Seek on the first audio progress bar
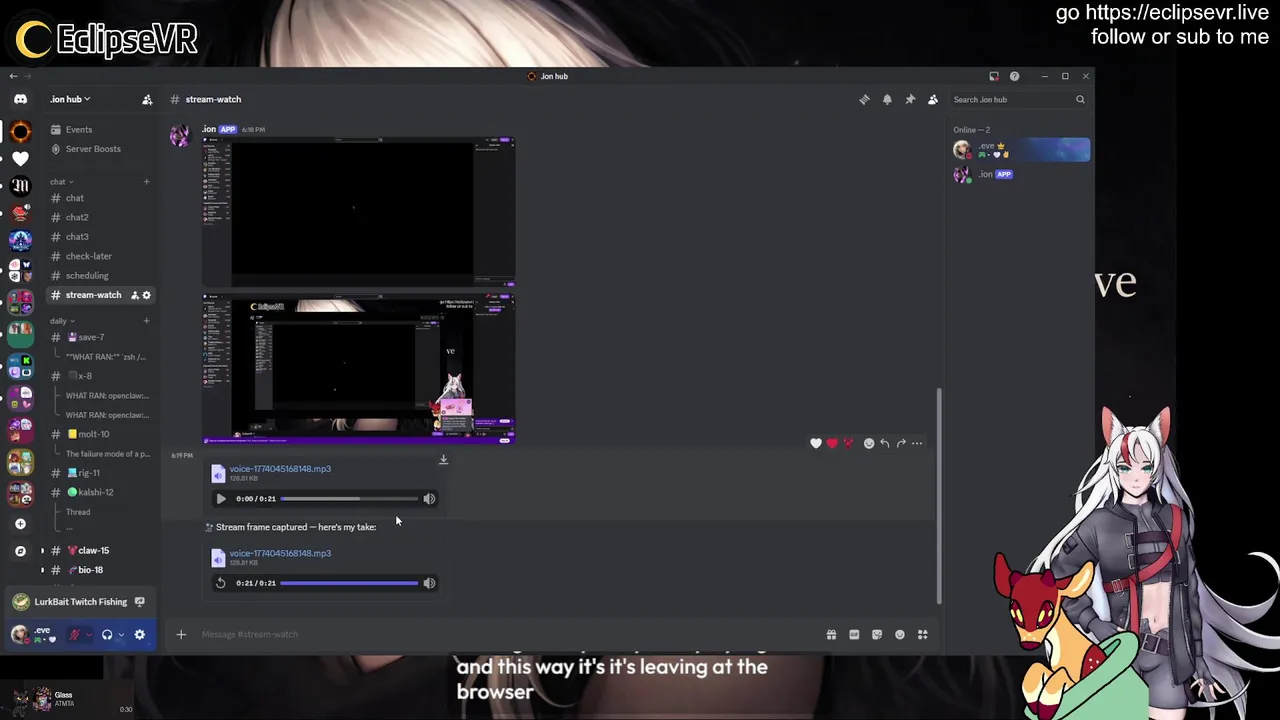 coord(349,498)
